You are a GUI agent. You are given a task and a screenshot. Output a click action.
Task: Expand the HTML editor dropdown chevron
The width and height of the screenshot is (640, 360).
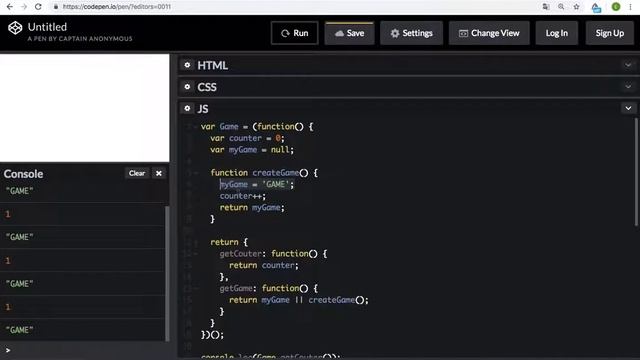[628, 65]
